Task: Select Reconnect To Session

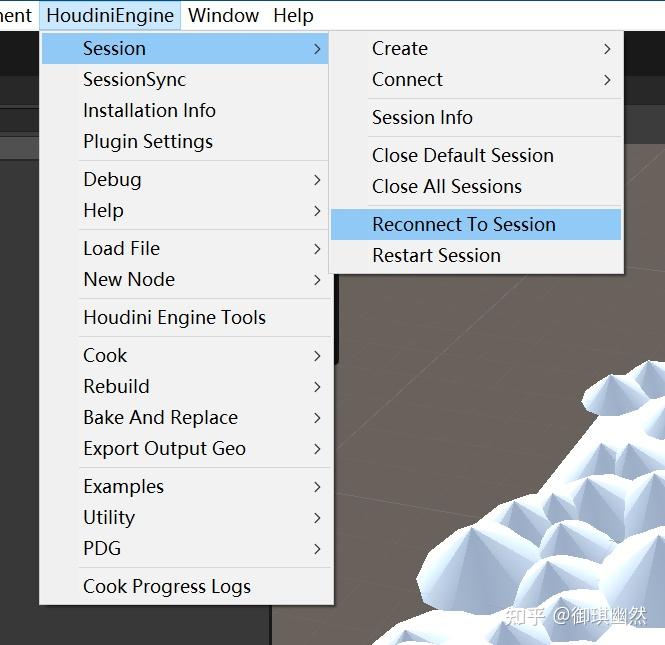Action: (464, 224)
